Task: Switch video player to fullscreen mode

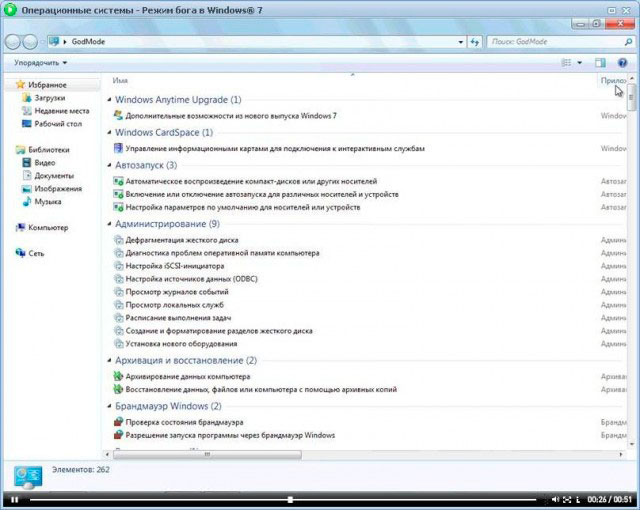Action: pos(567,499)
